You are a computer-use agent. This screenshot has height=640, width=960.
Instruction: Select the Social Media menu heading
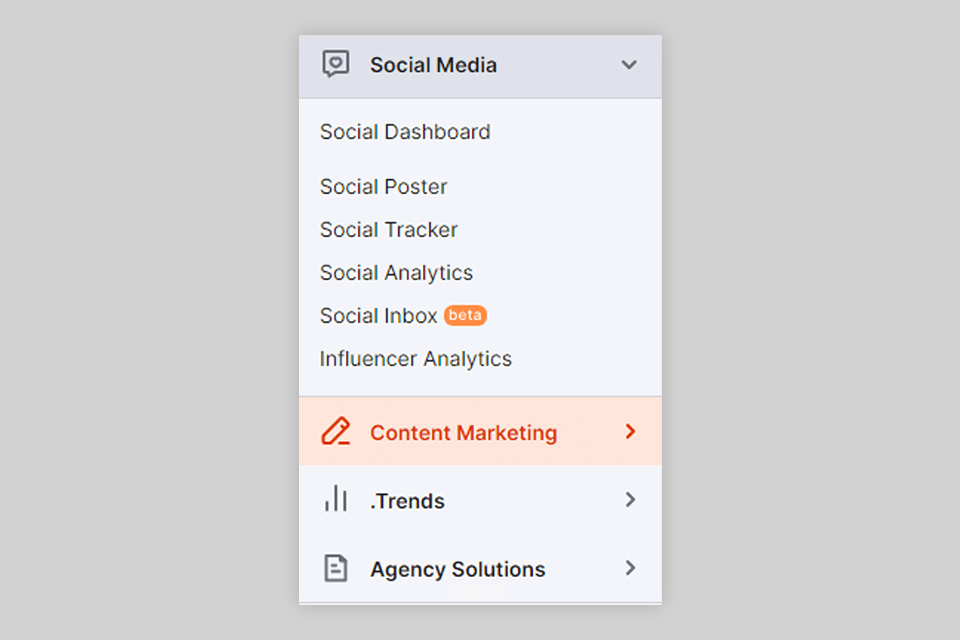[x=433, y=65]
